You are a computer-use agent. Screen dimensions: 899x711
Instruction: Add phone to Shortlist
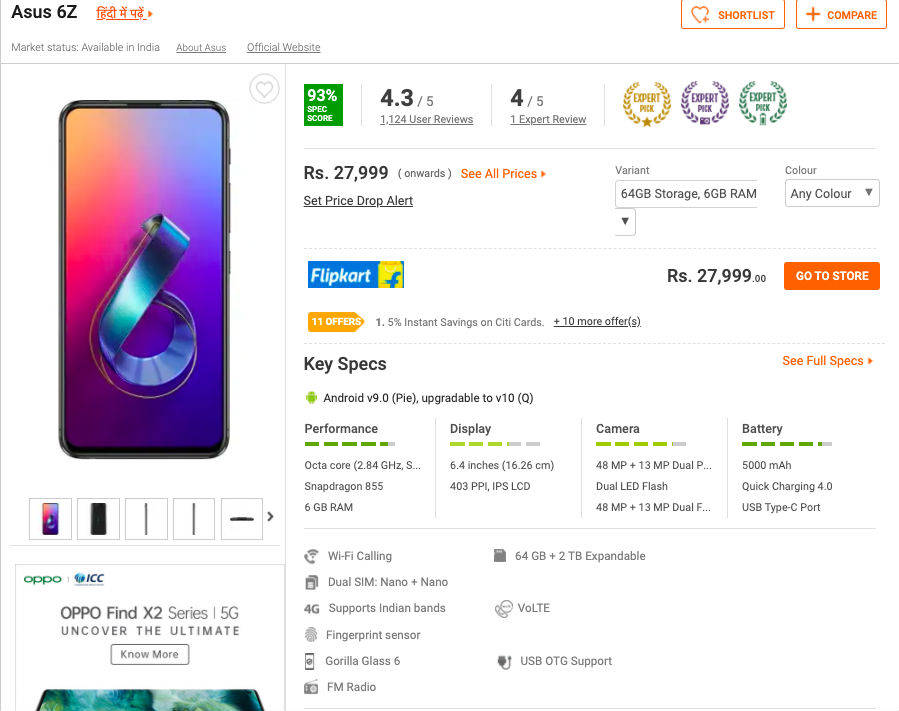[733, 15]
